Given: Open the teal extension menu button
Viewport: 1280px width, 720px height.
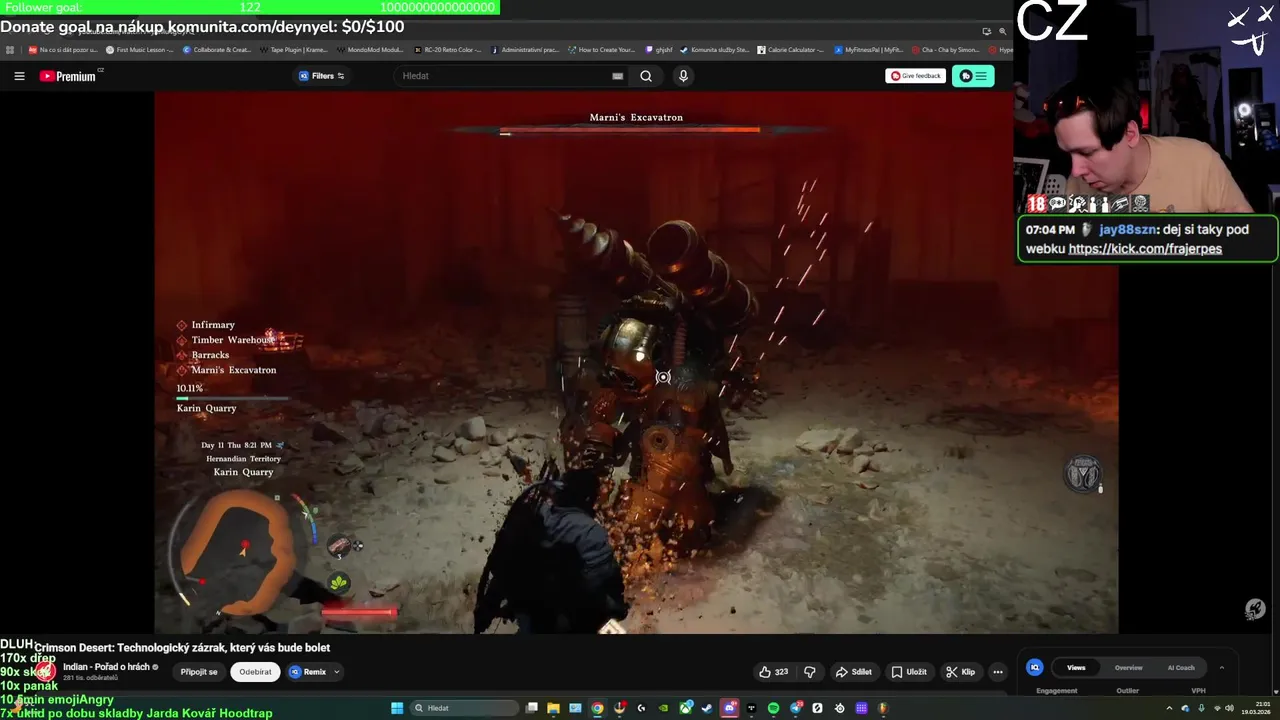Looking at the screenshot, I should click(973, 76).
